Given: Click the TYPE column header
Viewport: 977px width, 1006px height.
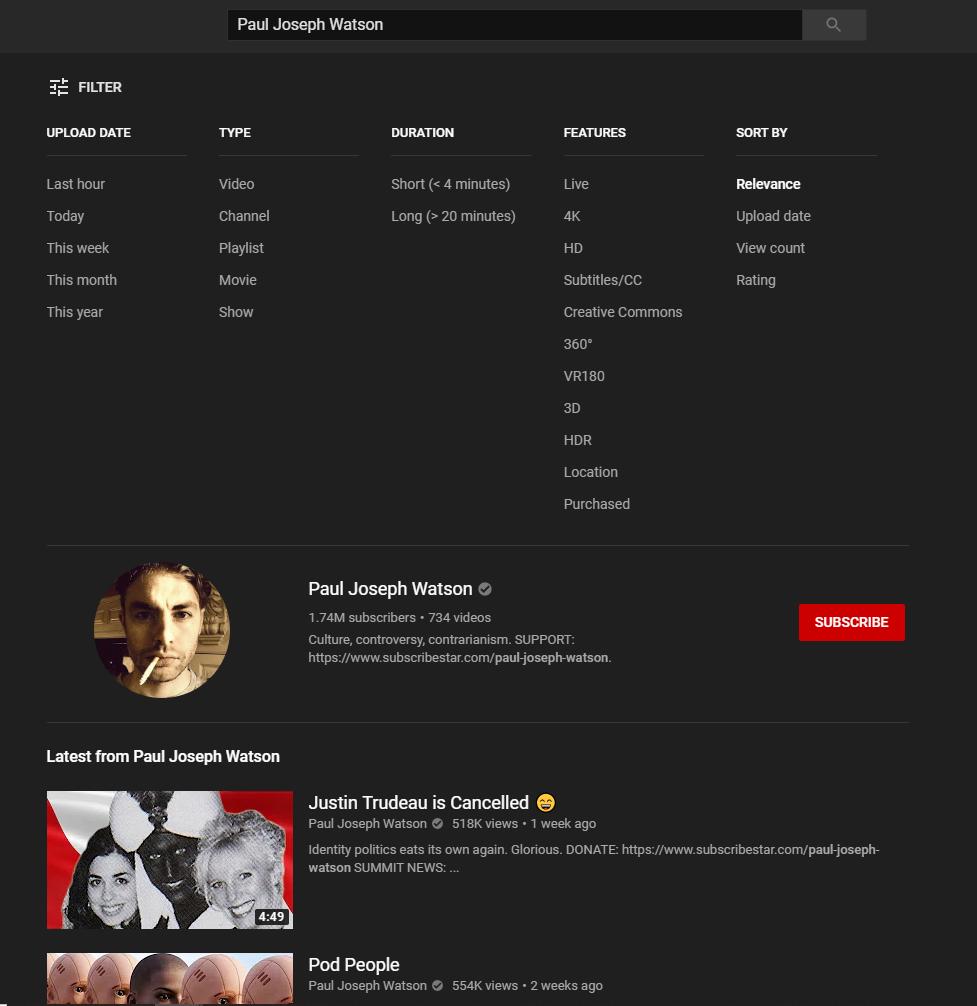Looking at the screenshot, I should pos(235,133).
